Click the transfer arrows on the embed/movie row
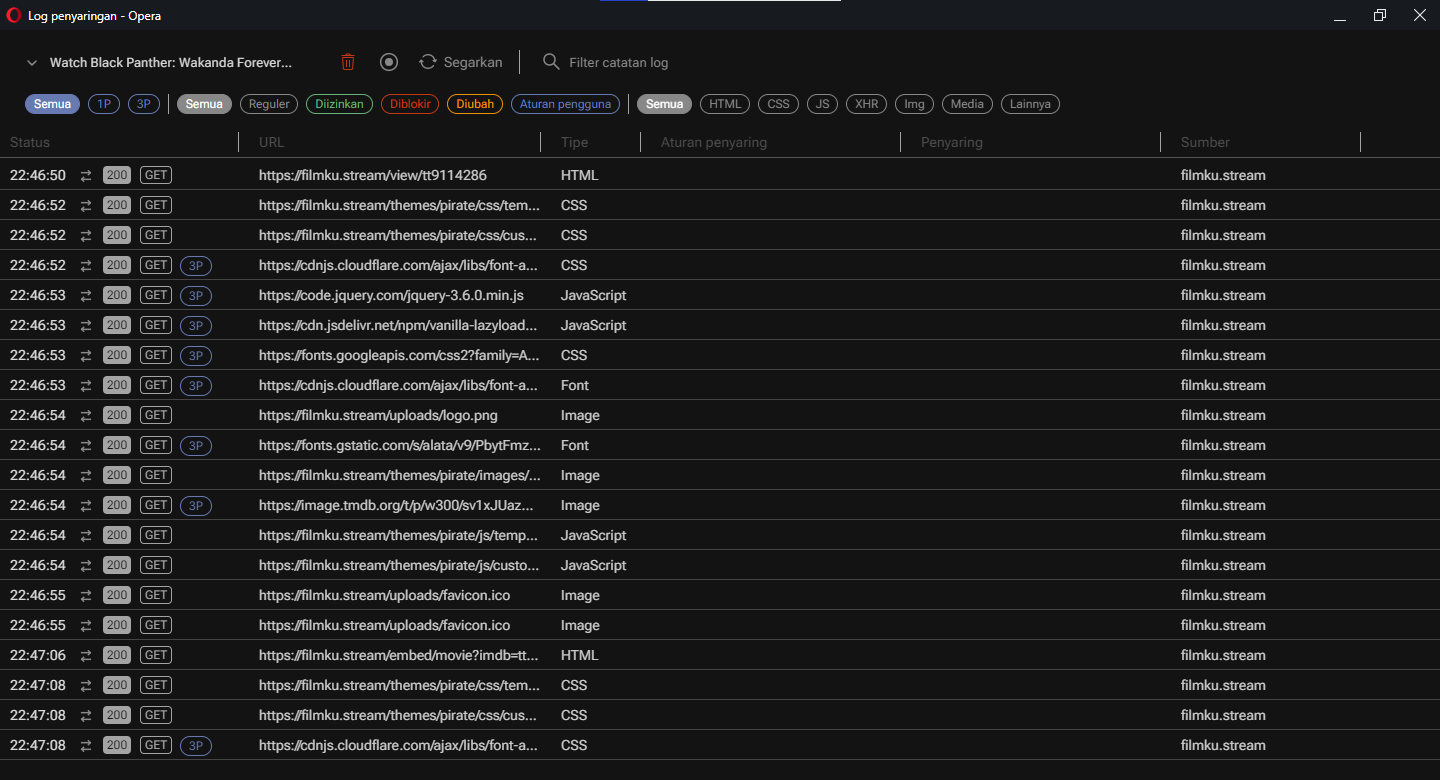 pyautogui.click(x=85, y=654)
